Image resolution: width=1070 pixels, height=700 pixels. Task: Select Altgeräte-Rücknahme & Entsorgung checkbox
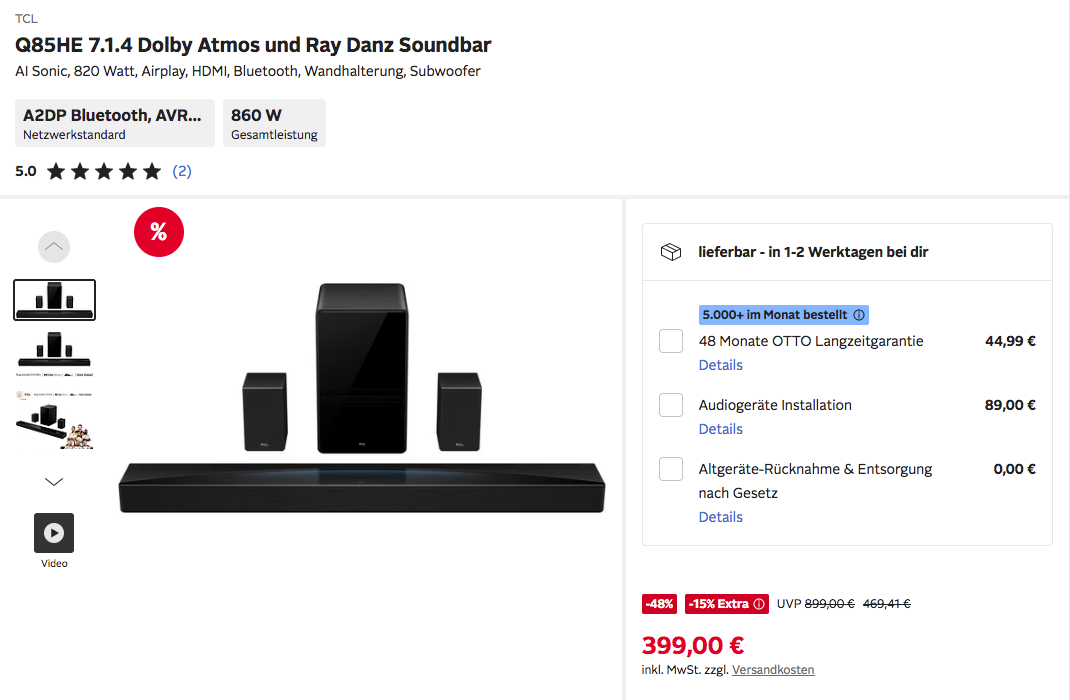671,469
